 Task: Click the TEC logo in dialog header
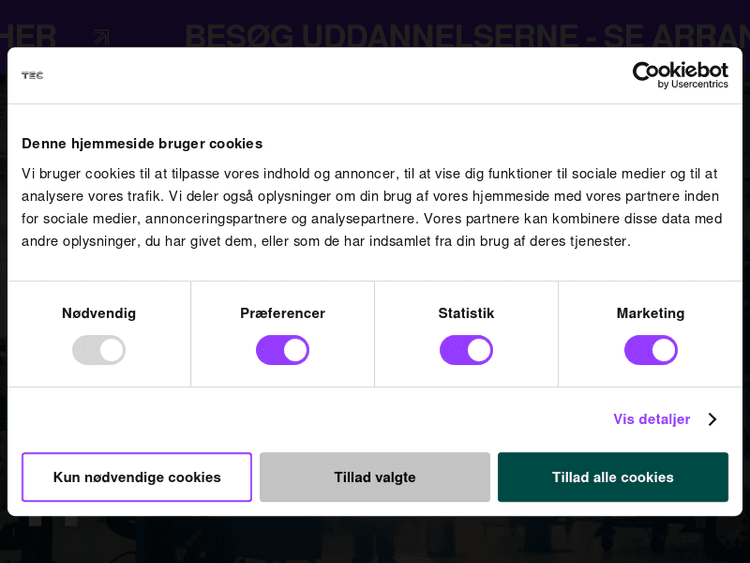32,75
